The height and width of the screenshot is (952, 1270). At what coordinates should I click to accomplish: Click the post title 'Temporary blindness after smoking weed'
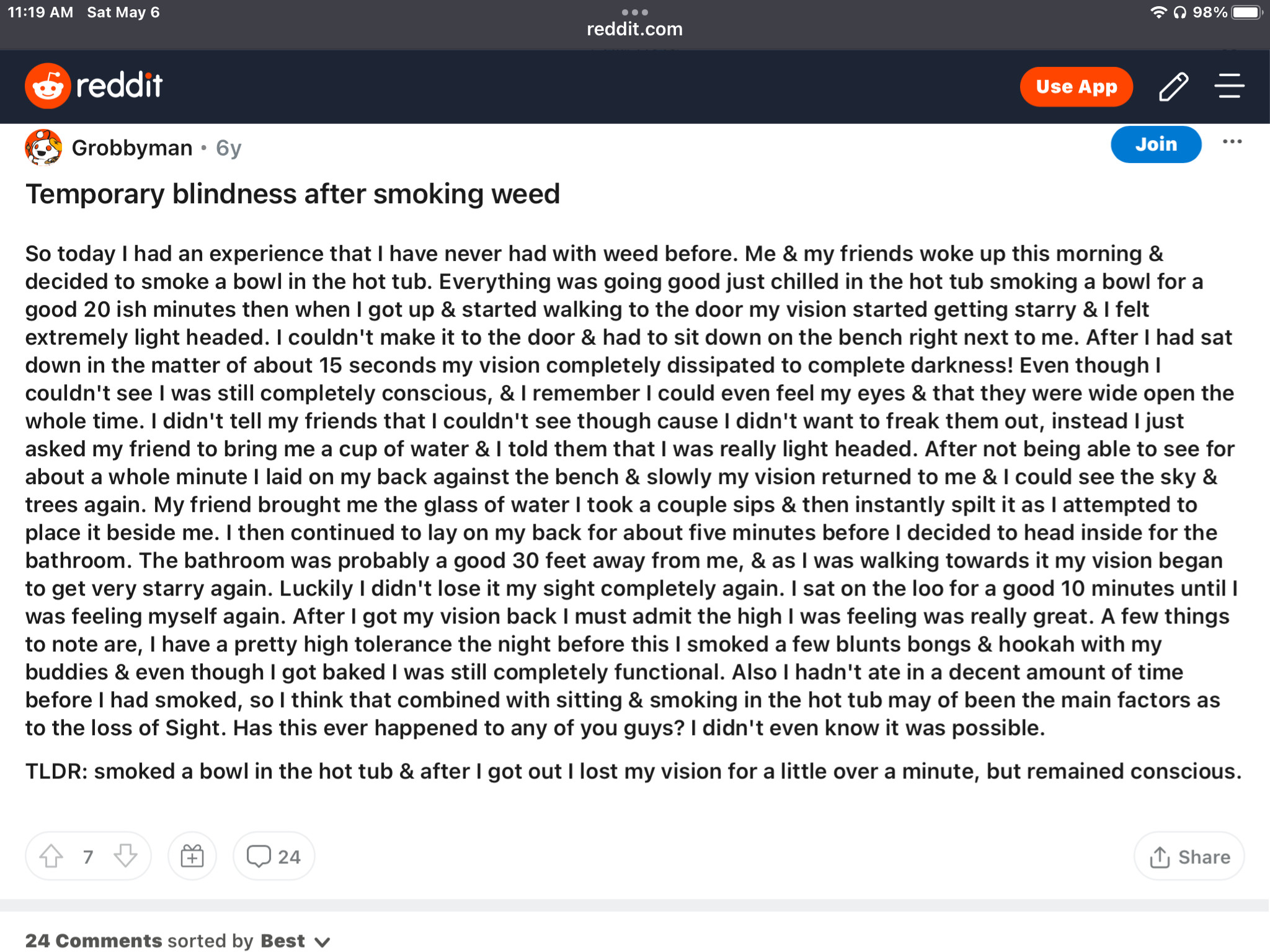point(293,194)
